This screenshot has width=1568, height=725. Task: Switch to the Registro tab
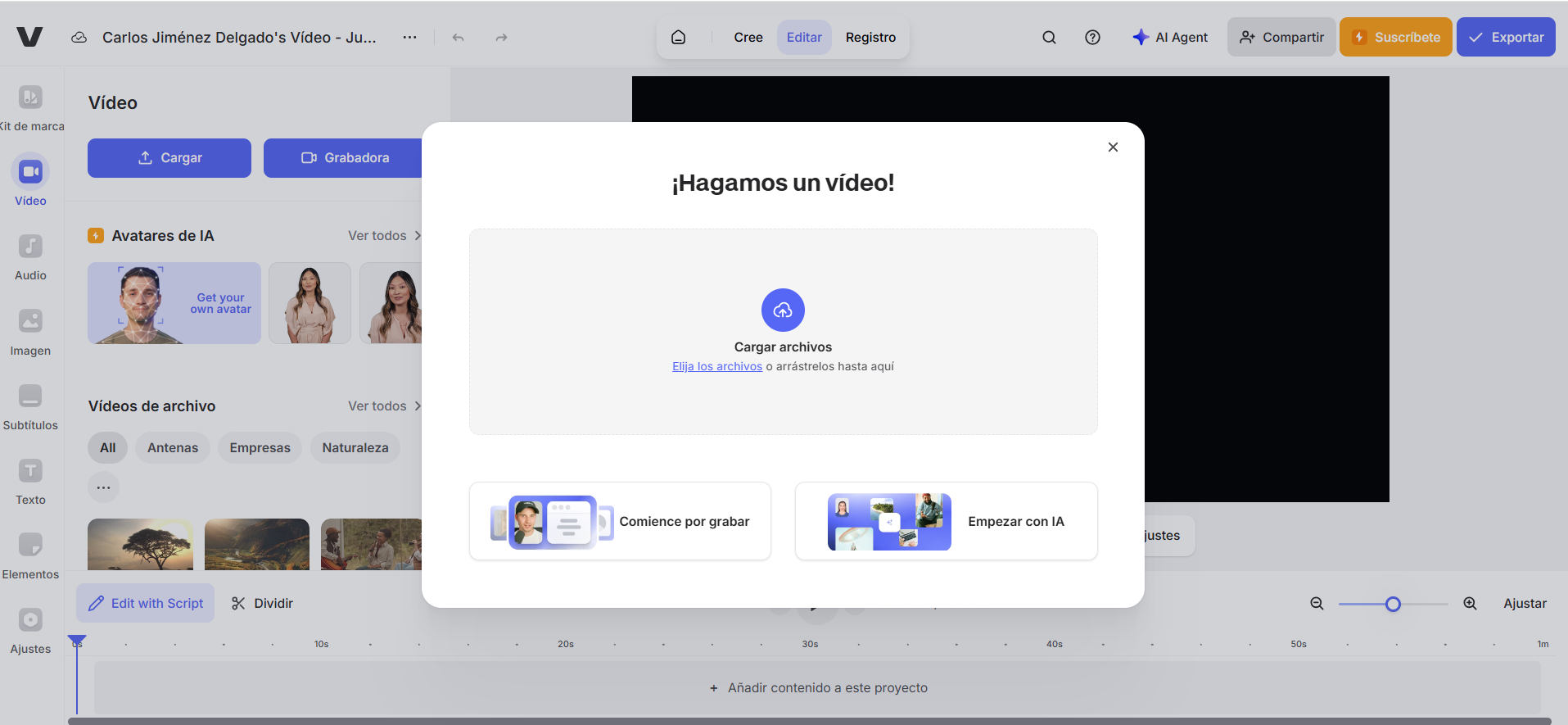pyautogui.click(x=870, y=38)
